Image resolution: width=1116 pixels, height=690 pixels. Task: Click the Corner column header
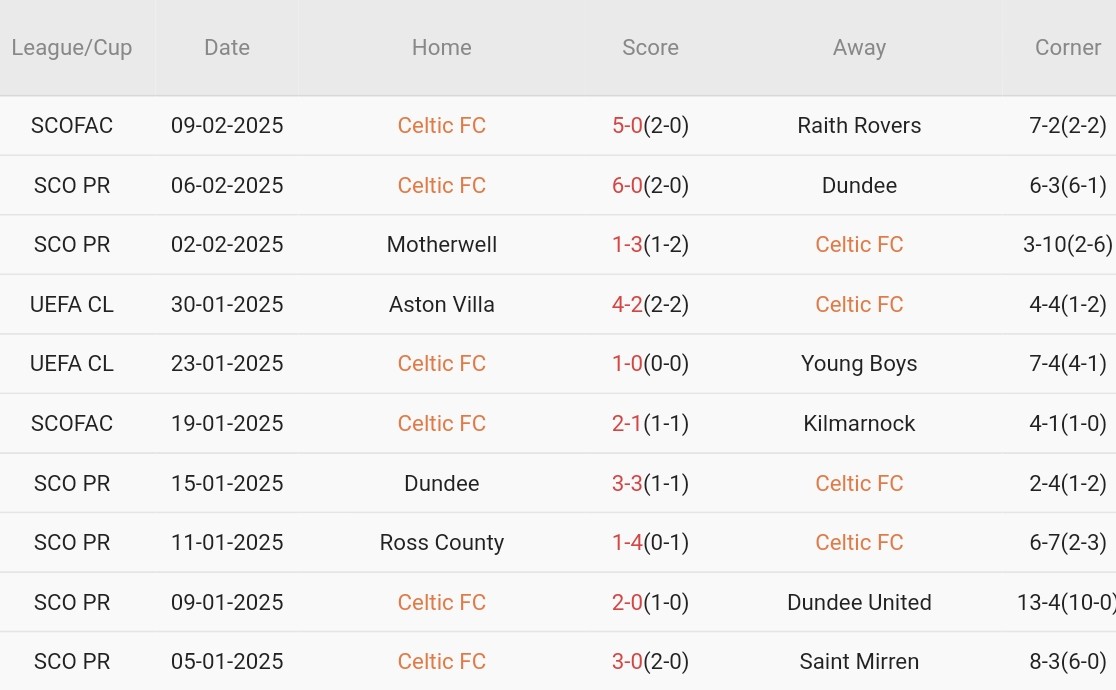1068,48
